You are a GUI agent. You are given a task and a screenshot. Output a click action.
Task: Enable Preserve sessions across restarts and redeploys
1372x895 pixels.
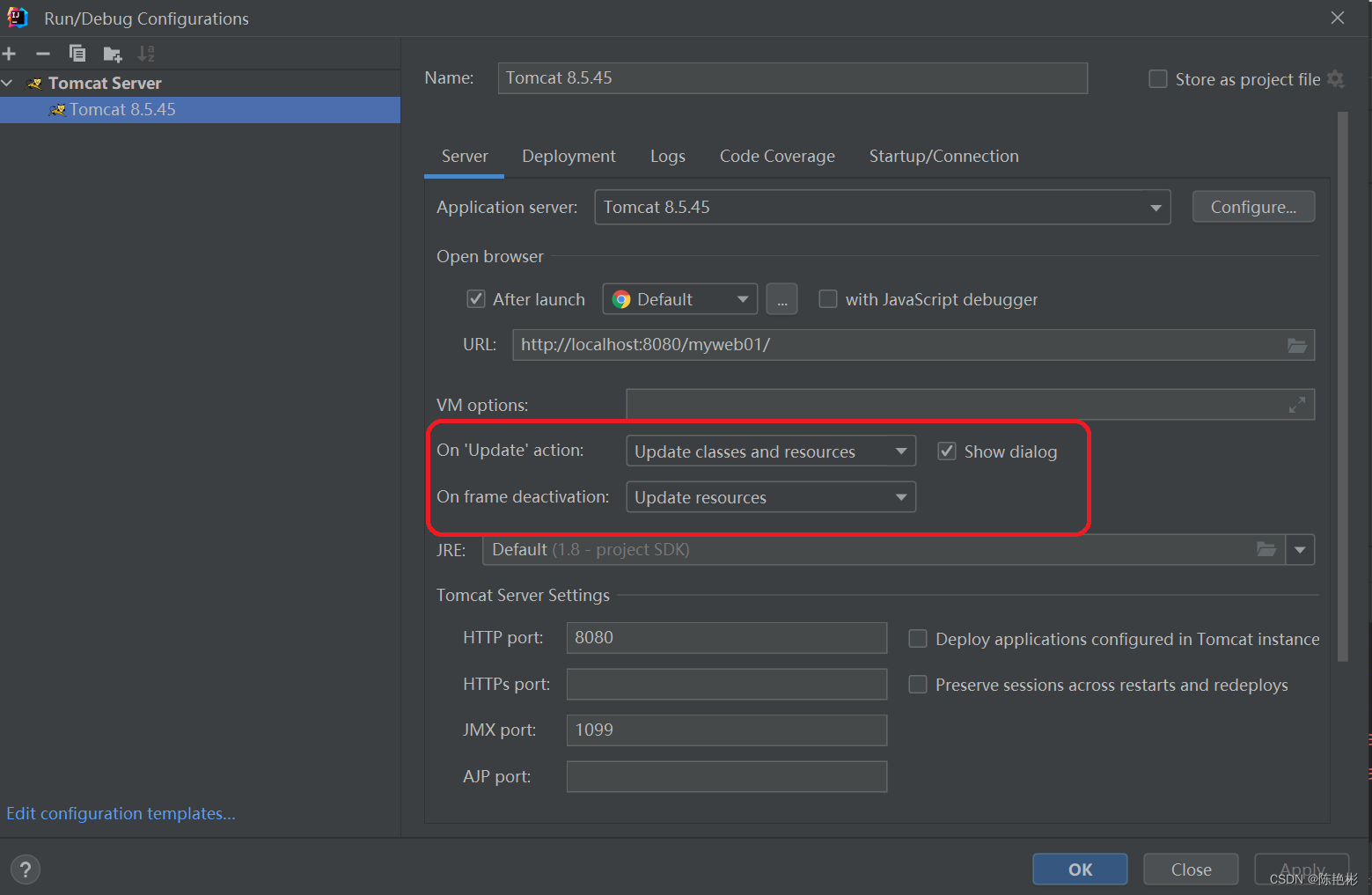click(918, 685)
